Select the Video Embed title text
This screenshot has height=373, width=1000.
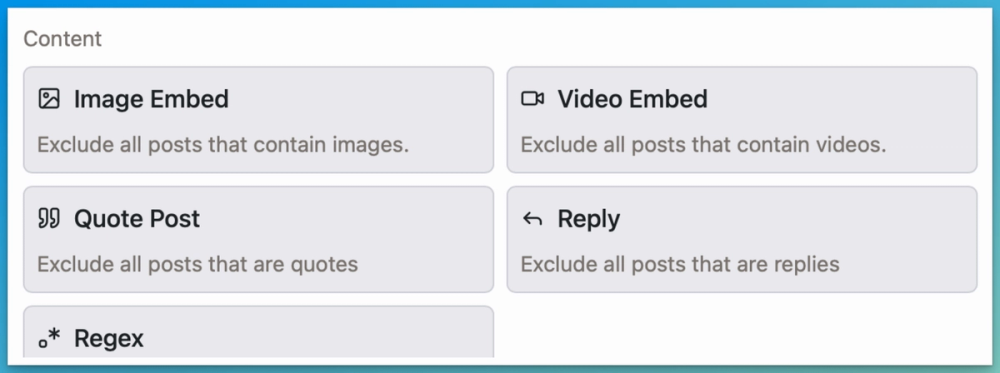tap(633, 99)
